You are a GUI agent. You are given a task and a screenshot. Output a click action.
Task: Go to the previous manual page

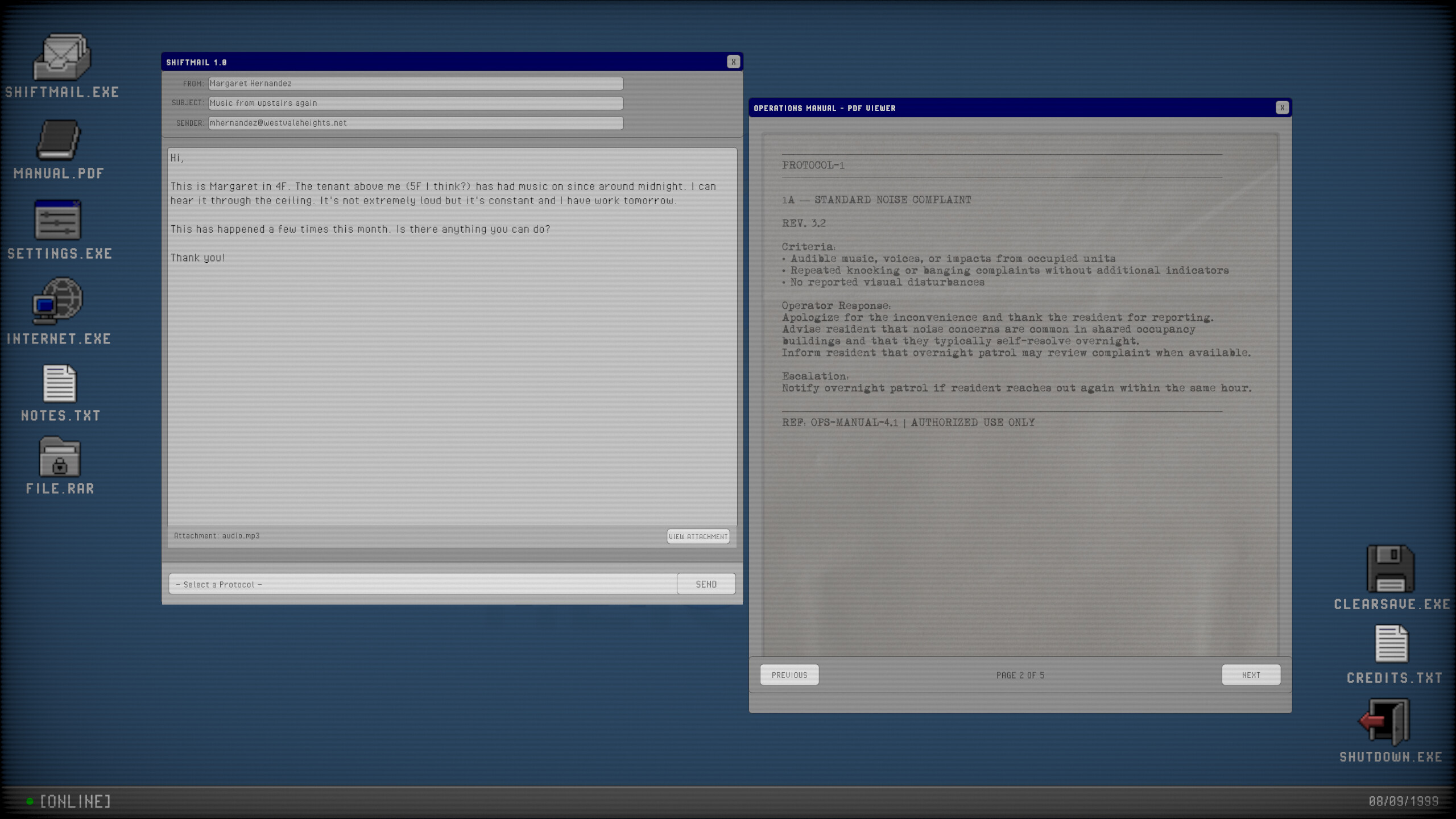[789, 675]
